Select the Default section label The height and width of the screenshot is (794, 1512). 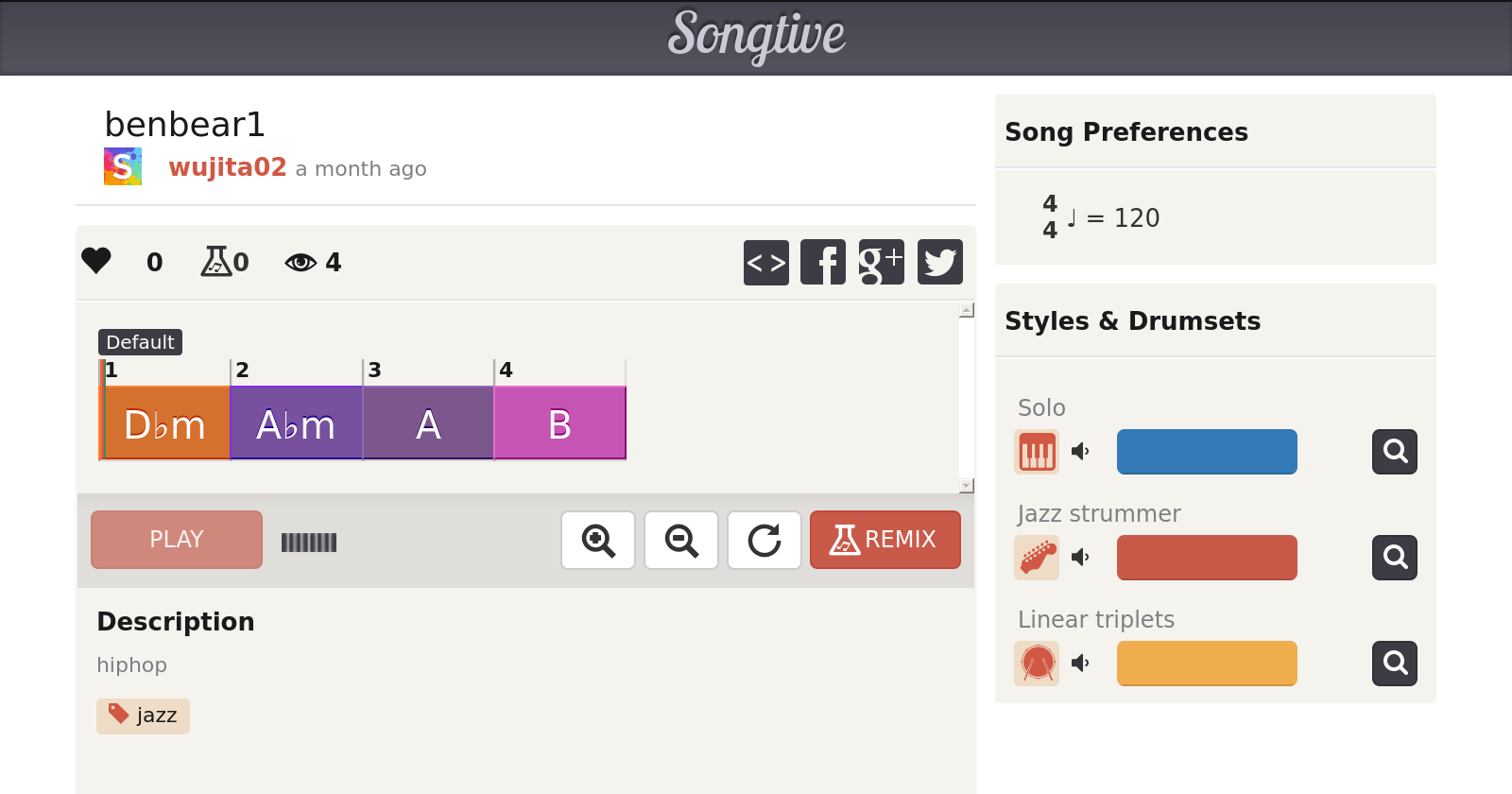[x=140, y=342]
